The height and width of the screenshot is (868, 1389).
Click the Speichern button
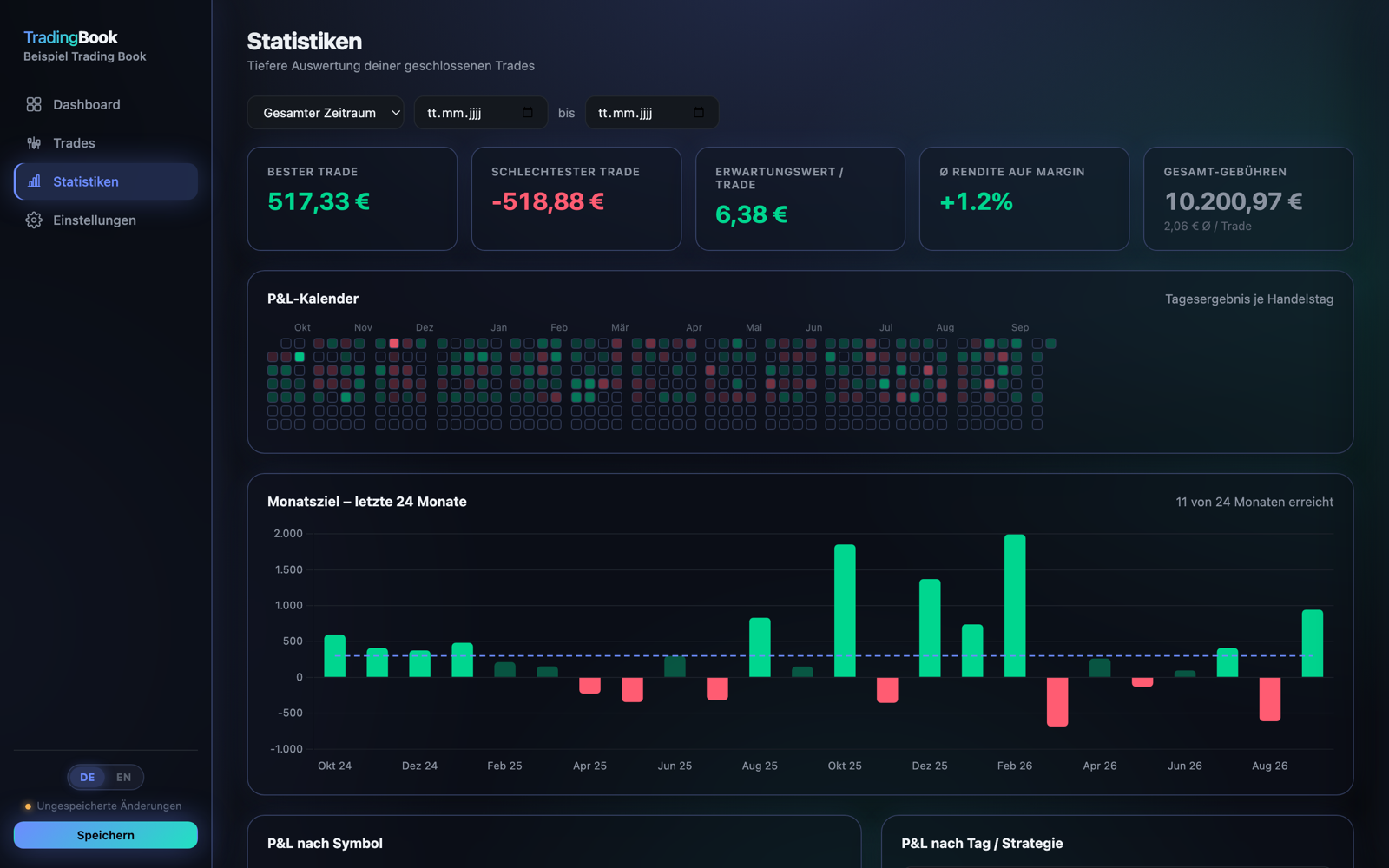(x=106, y=835)
